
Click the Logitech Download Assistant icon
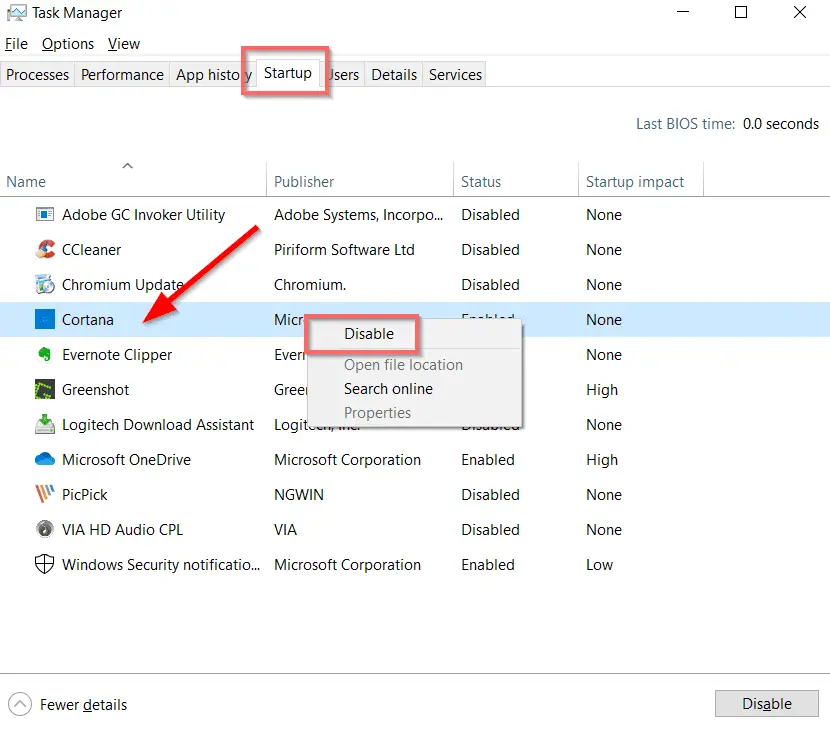pos(44,424)
